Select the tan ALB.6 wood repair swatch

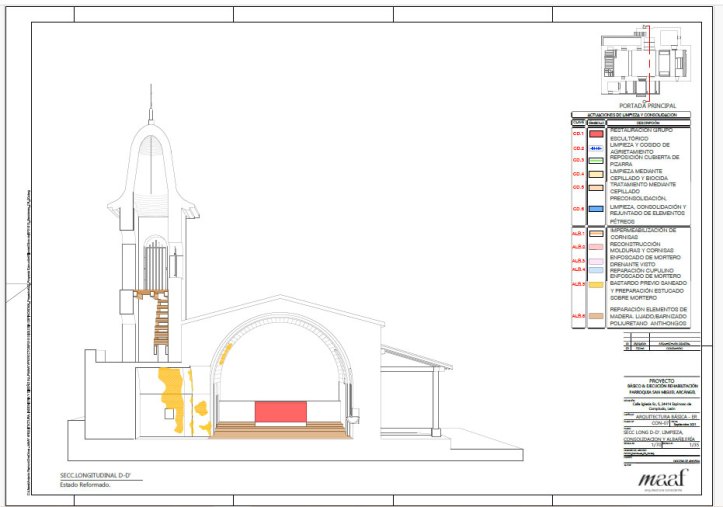593,316
